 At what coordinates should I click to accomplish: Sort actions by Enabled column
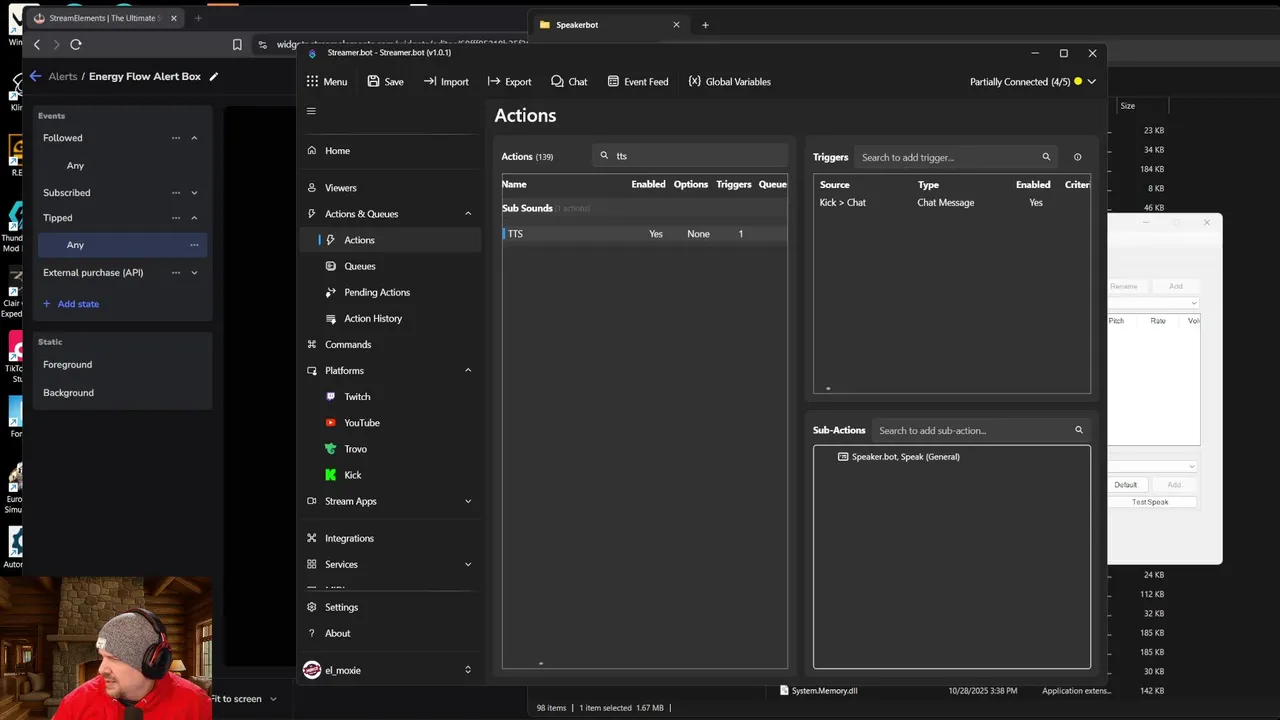(x=648, y=184)
